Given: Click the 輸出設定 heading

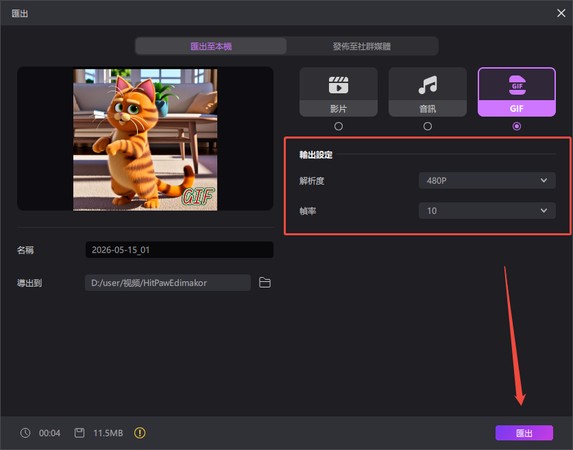Looking at the screenshot, I should 316,155.
